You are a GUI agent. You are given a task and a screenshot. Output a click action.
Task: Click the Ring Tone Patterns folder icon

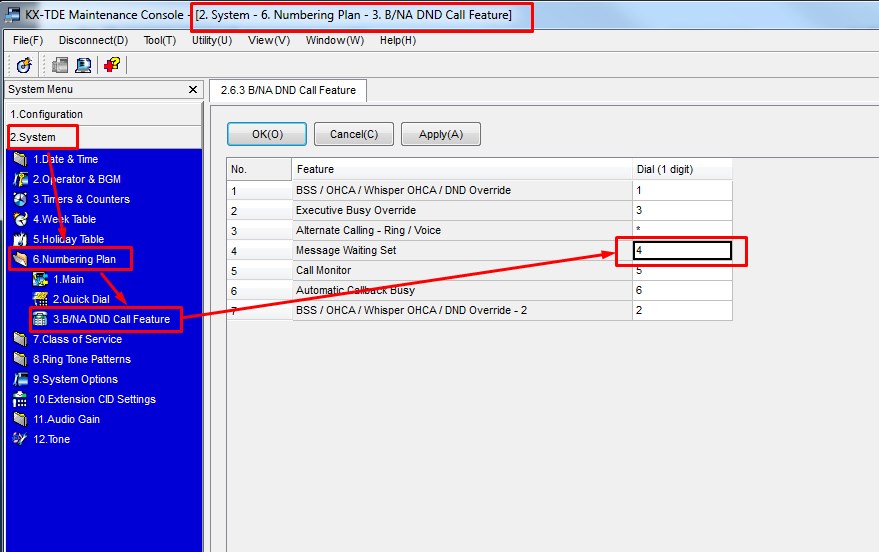coord(20,359)
